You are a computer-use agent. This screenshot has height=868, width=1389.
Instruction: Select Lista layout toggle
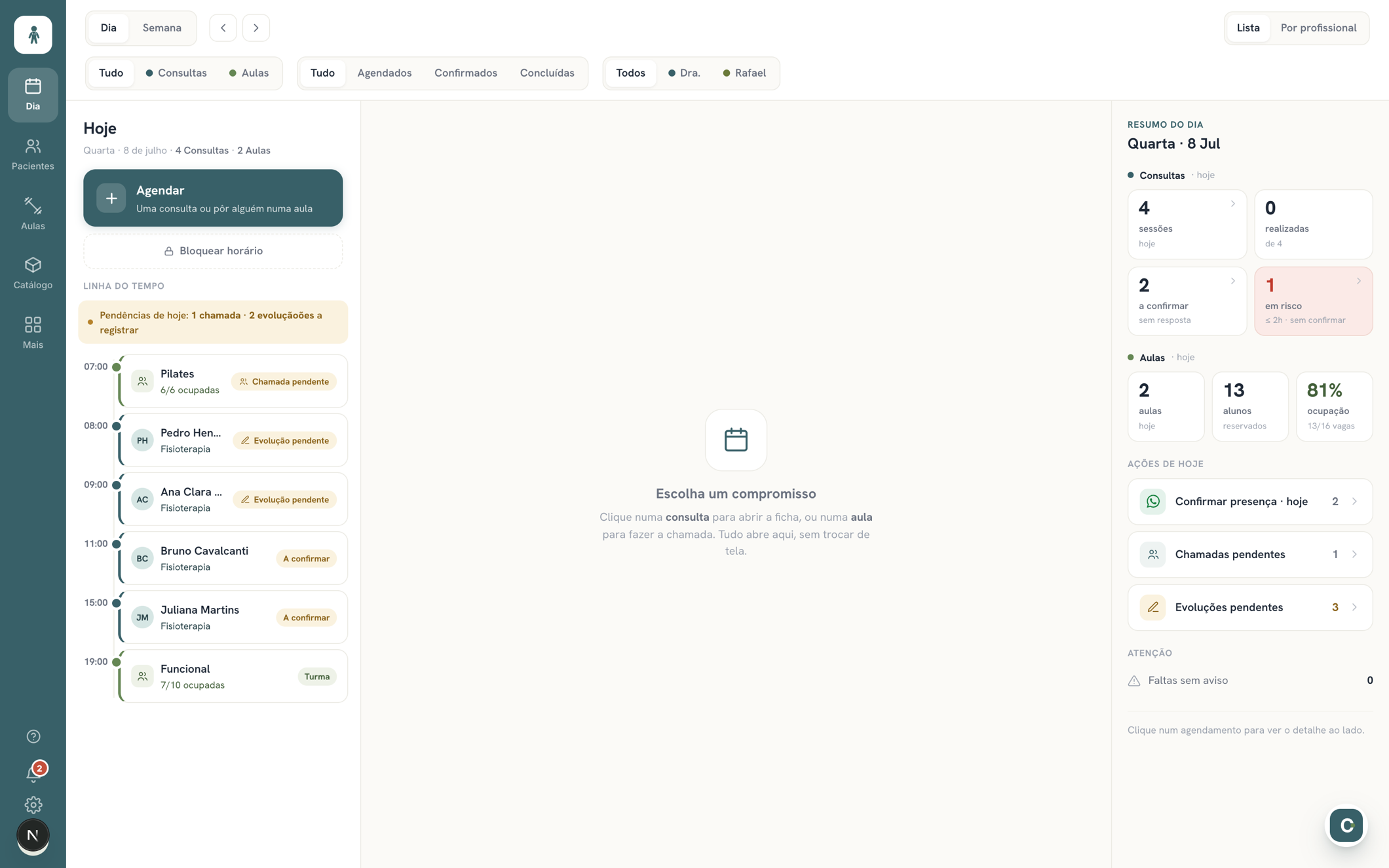coord(1247,28)
